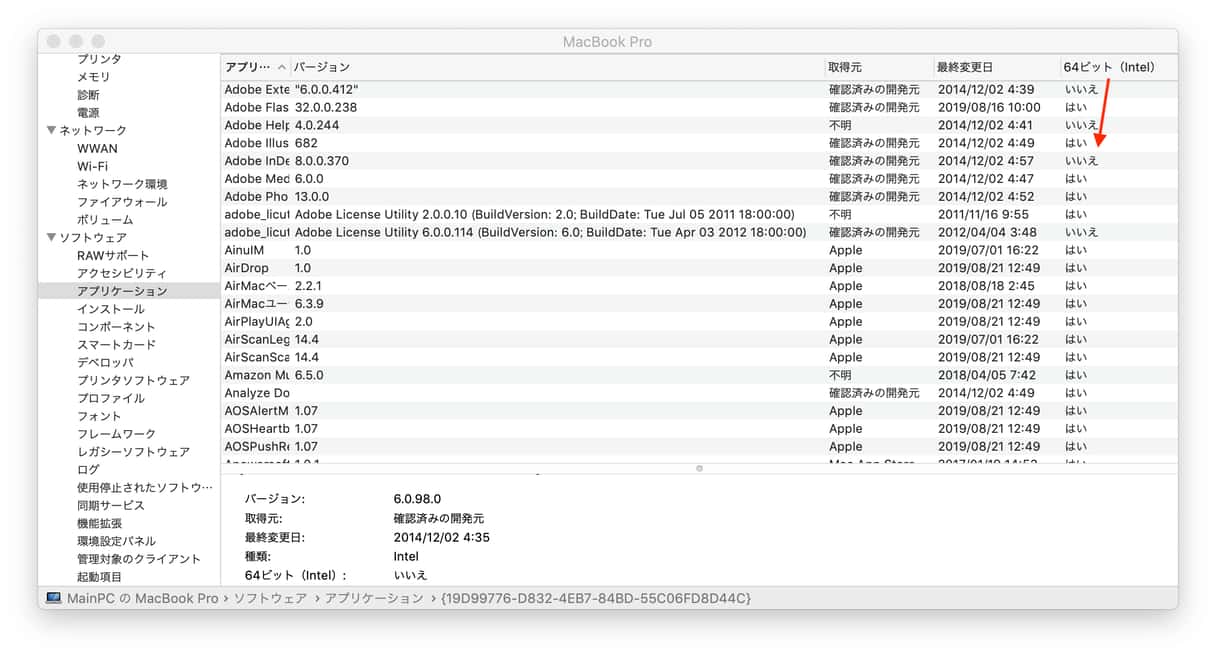Select the AirDrop application row
Screen dimensions: 1216x656
(699, 268)
